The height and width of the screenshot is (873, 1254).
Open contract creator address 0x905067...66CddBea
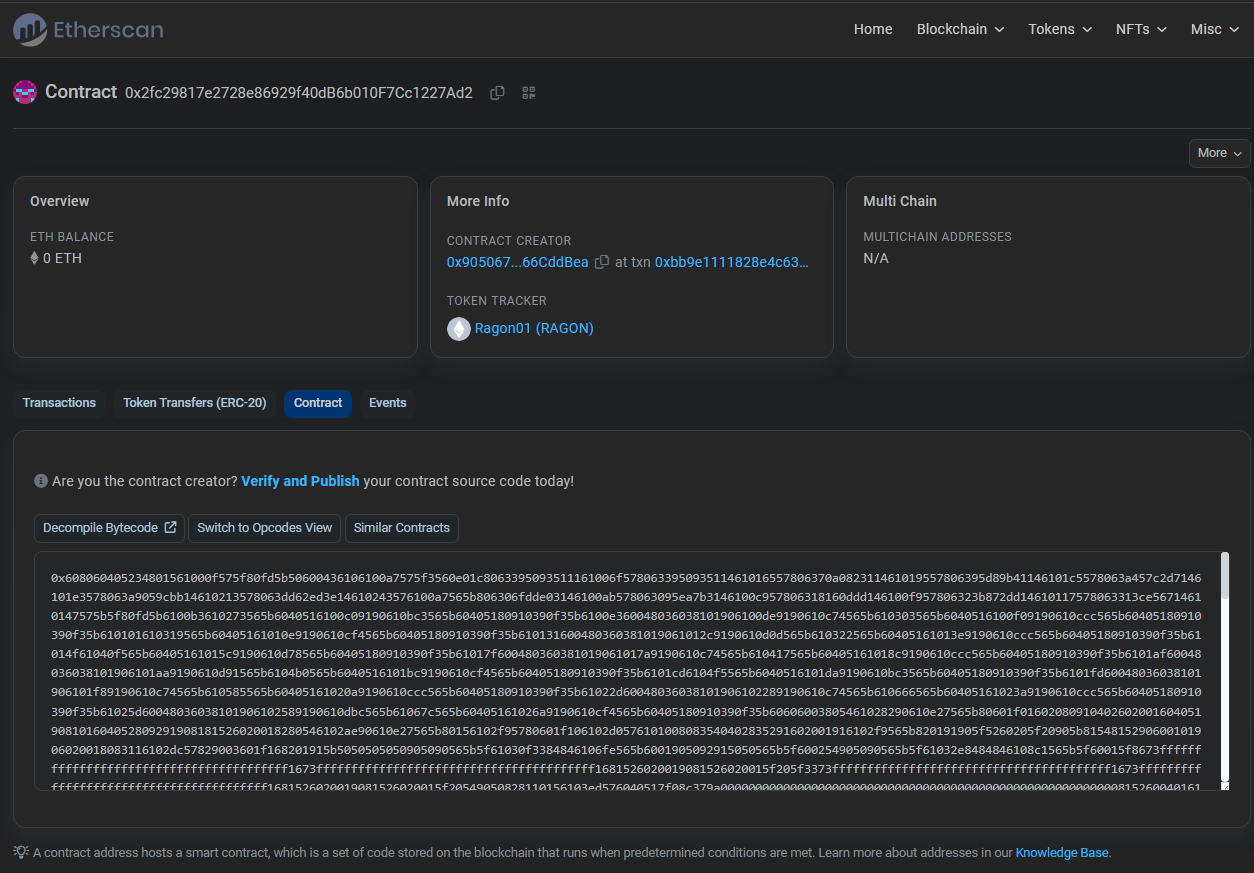tap(518, 262)
